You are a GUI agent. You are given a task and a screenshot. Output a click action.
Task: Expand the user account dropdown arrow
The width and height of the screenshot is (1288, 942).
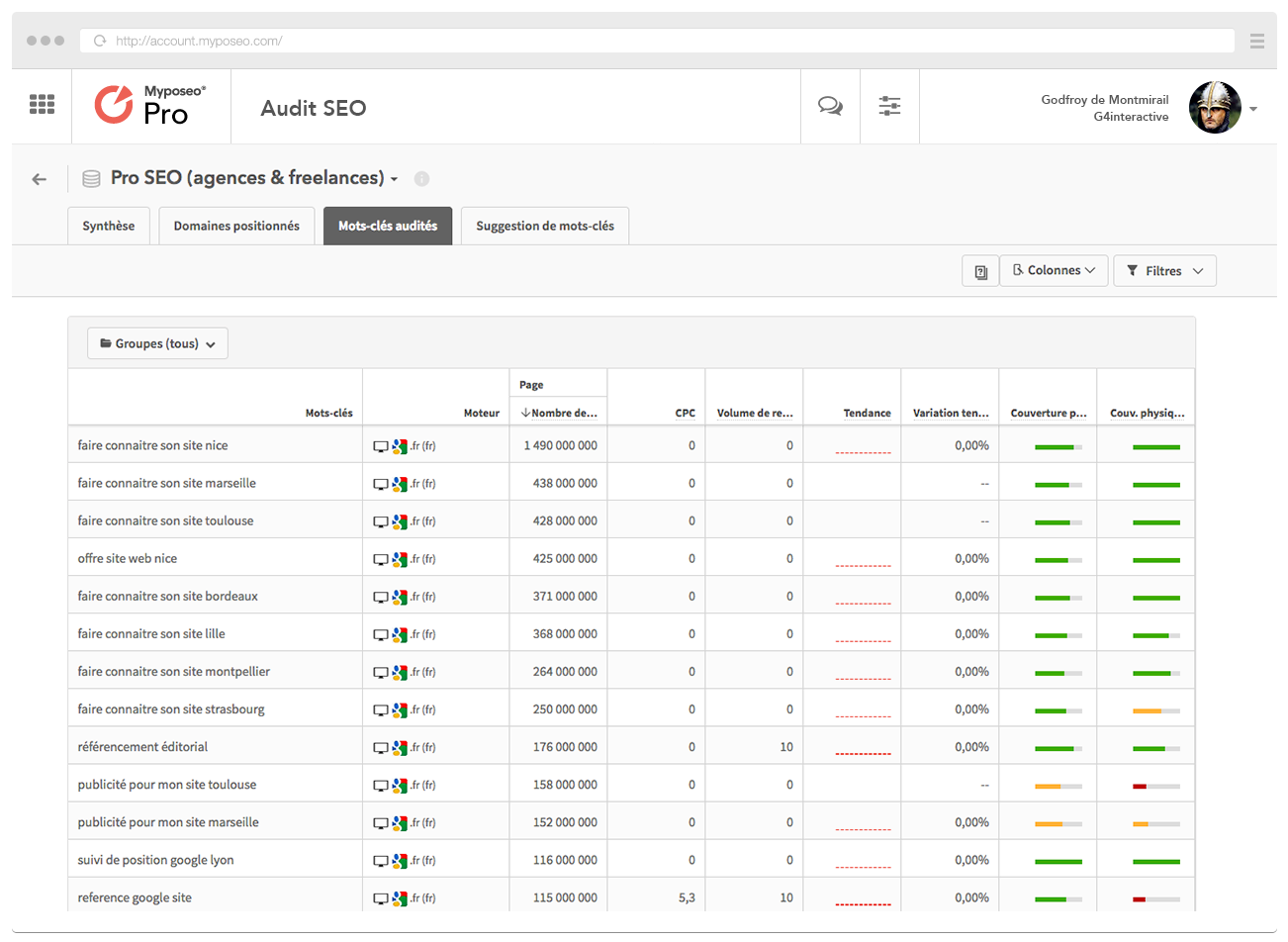point(1253,109)
